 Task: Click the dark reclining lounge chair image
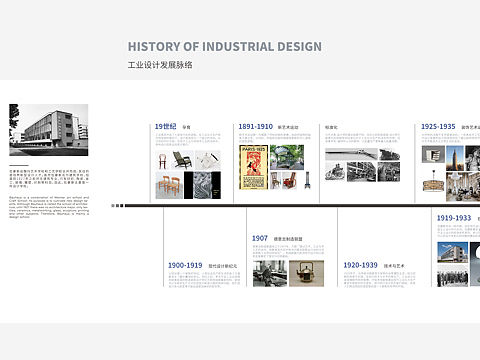click(x=182, y=160)
